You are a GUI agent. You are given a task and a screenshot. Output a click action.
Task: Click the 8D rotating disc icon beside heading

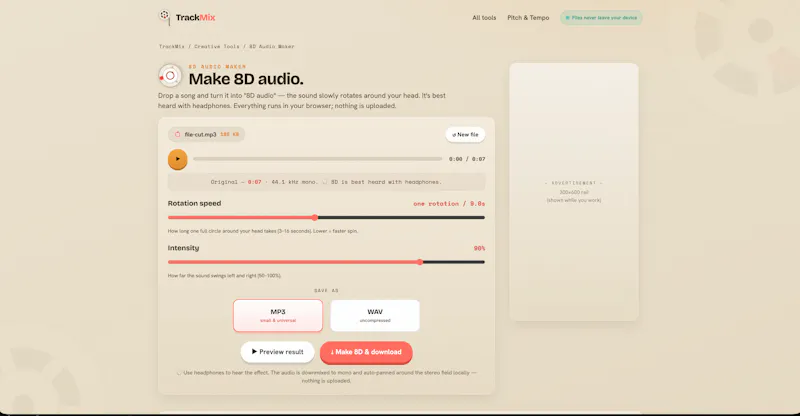(170, 76)
